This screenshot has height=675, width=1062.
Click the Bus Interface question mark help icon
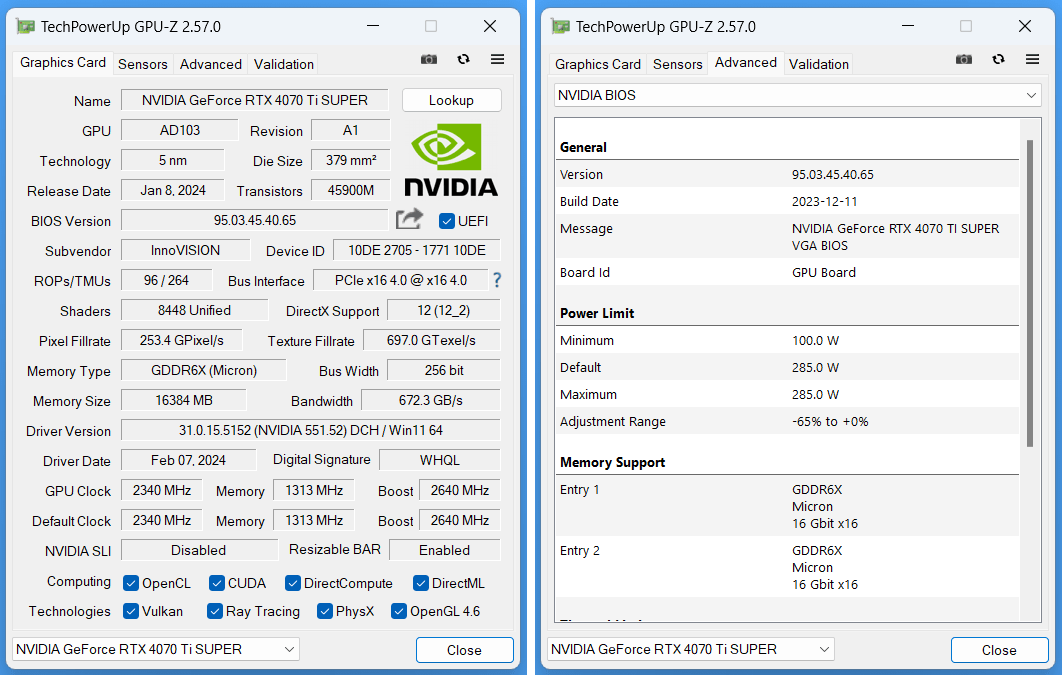click(496, 280)
